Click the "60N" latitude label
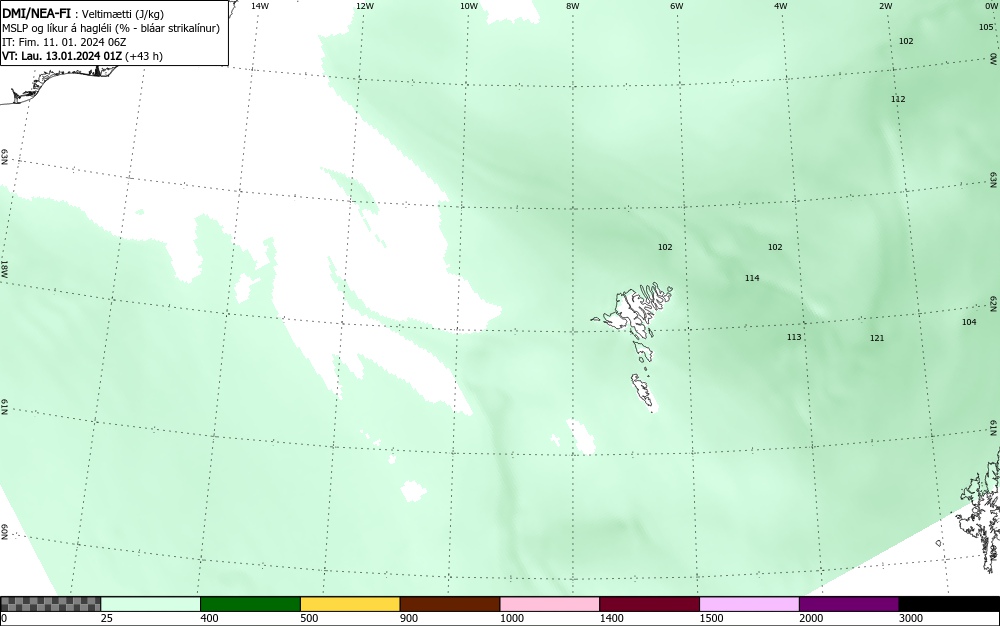 pyautogui.click(x=4, y=532)
